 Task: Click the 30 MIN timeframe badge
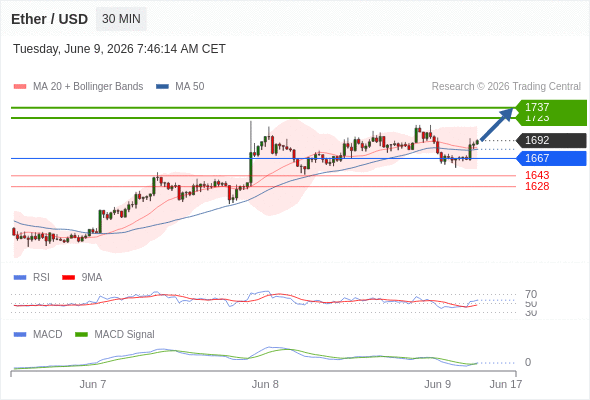pos(121,19)
